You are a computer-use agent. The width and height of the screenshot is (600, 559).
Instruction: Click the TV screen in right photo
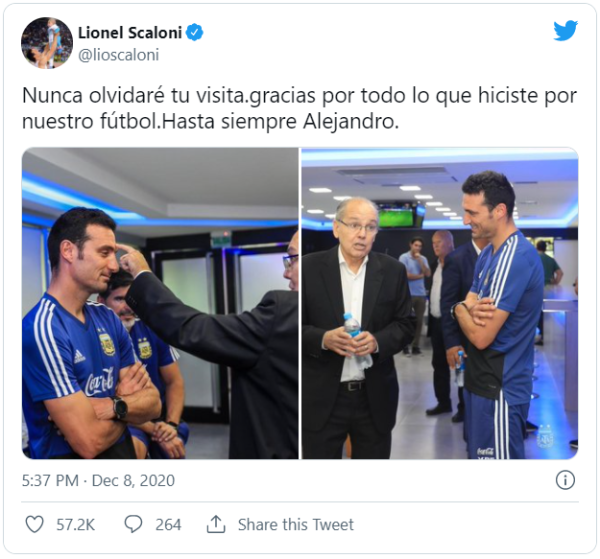[x=396, y=216]
